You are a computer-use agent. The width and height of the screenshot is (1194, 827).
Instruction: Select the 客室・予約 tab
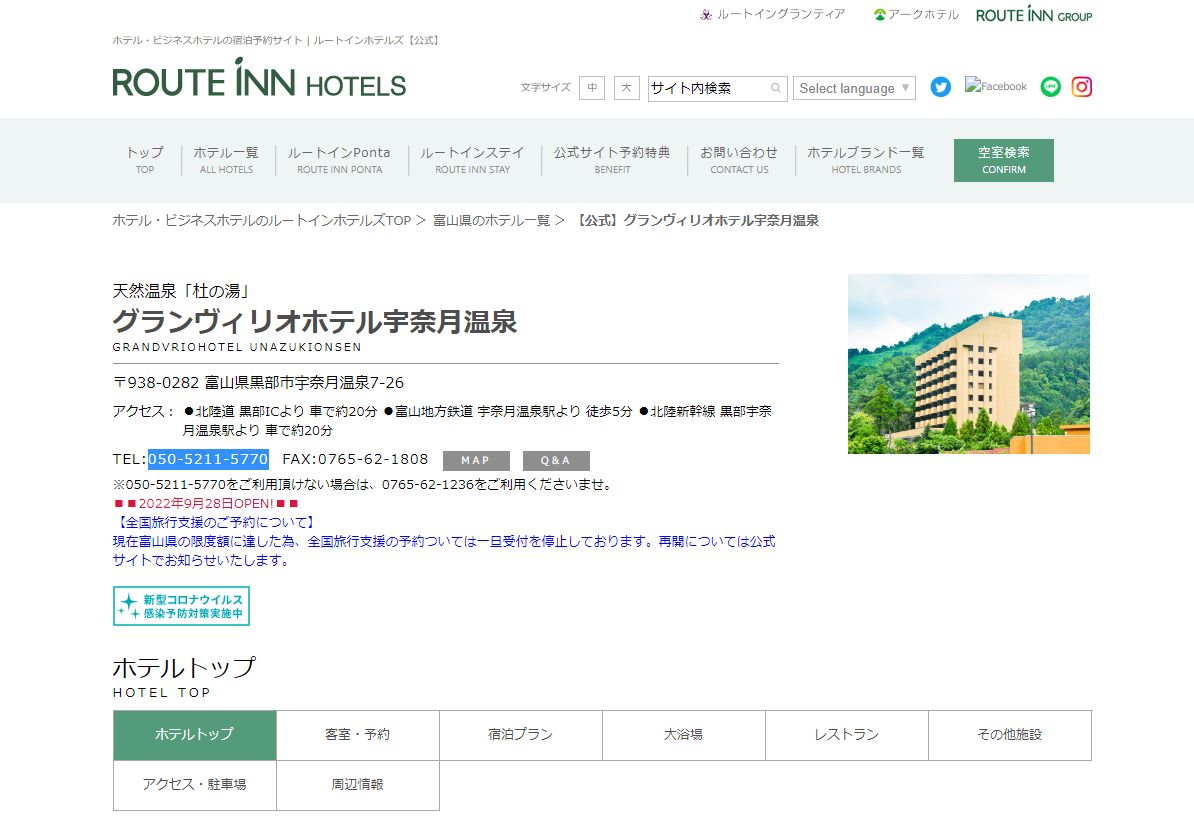click(x=357, y=735)
